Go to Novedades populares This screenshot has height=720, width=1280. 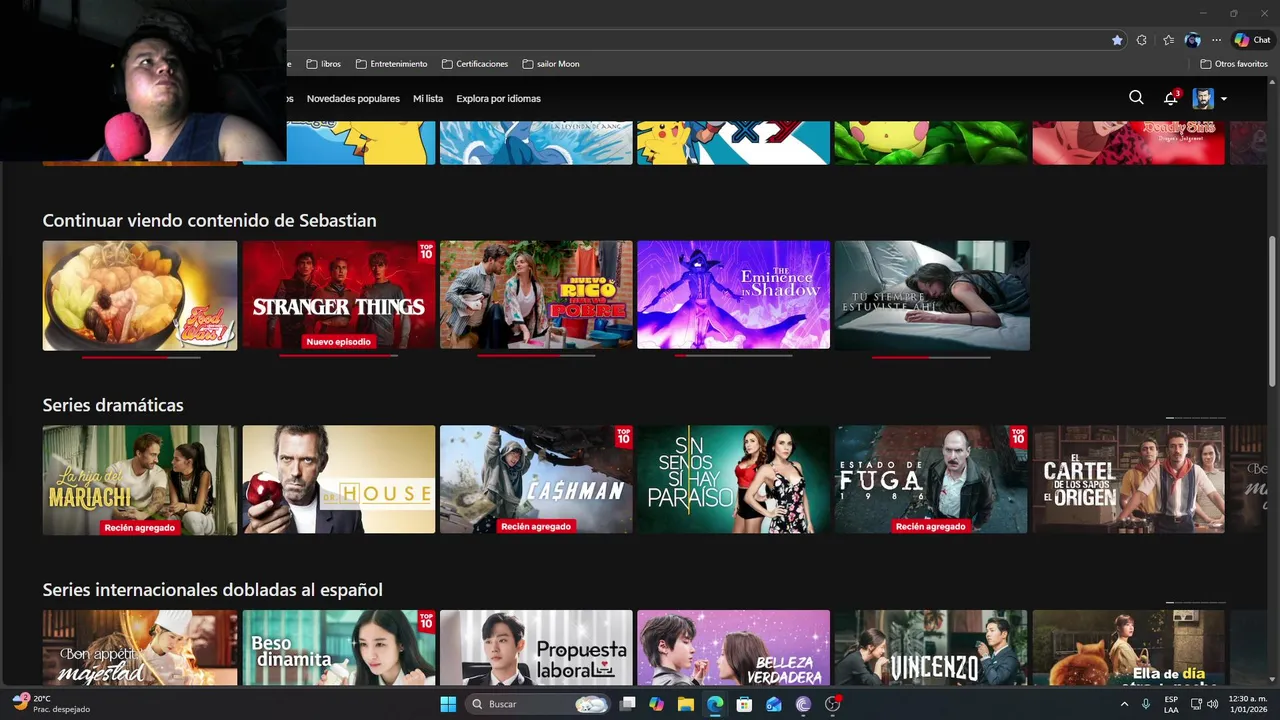click(353, 99)
